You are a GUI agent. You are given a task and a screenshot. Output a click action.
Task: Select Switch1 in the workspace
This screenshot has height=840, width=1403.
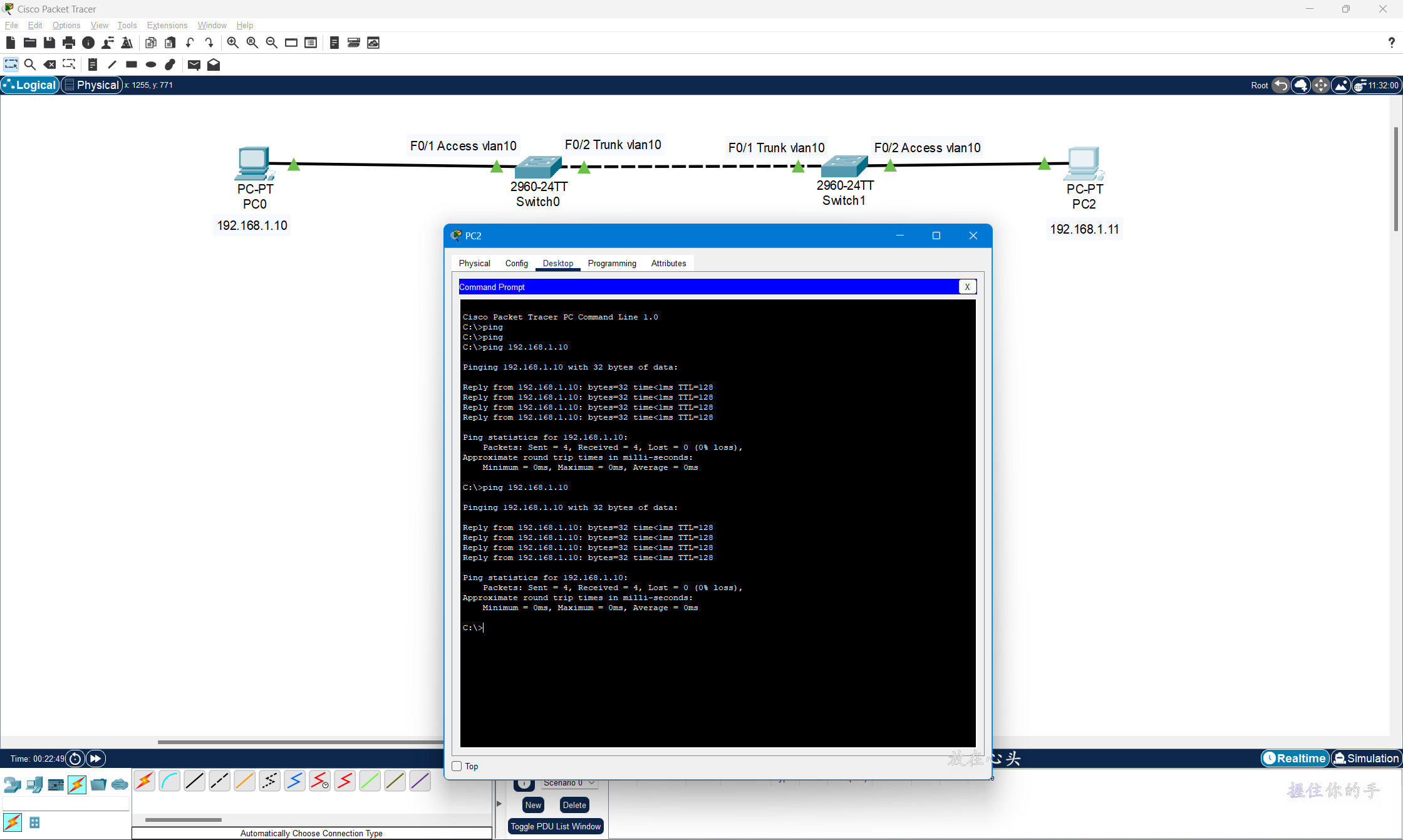pyautogui.click(x=844, y=166)
